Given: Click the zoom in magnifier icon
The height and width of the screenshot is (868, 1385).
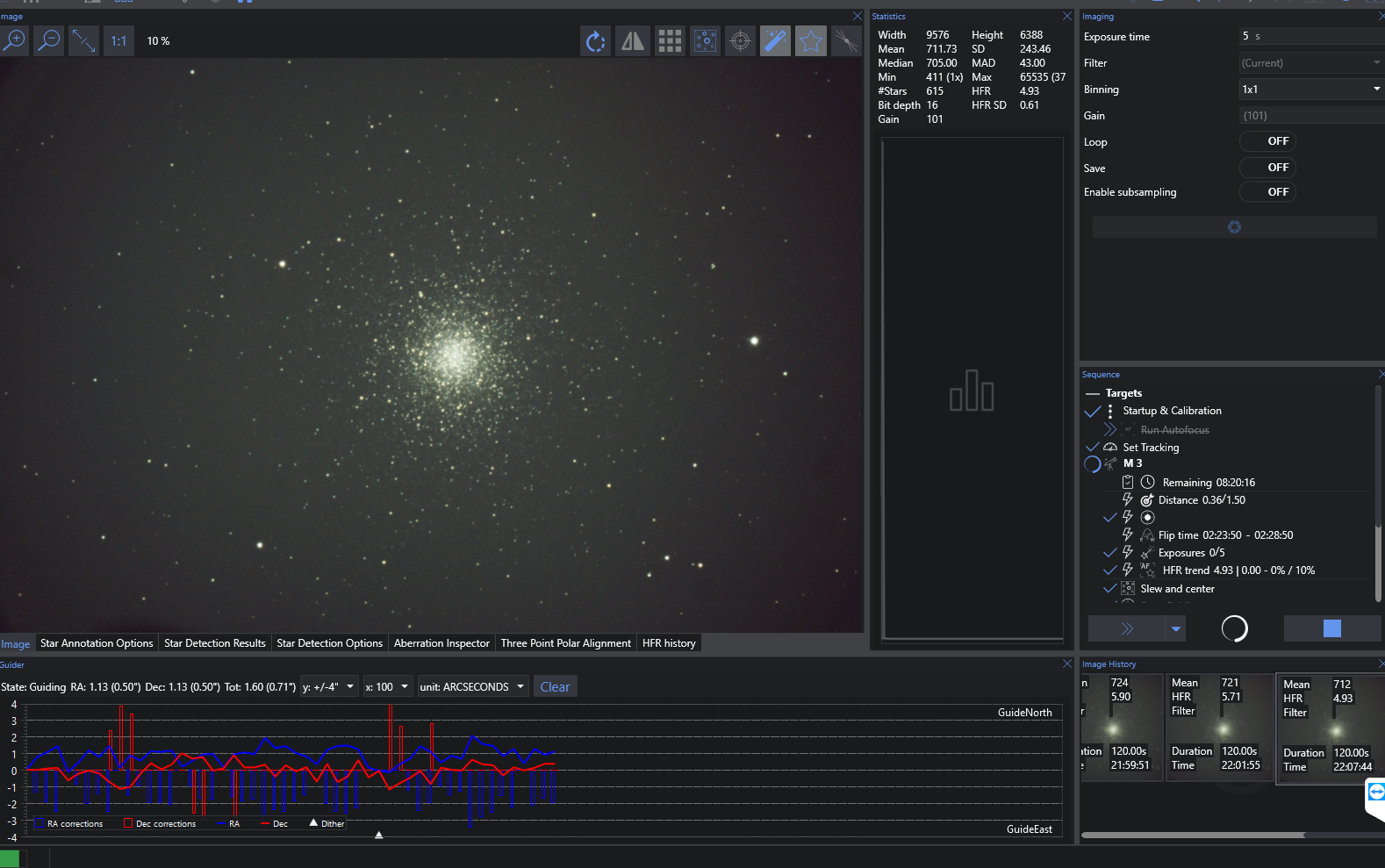Looking at the screenshot, I should tap(15, 40).
